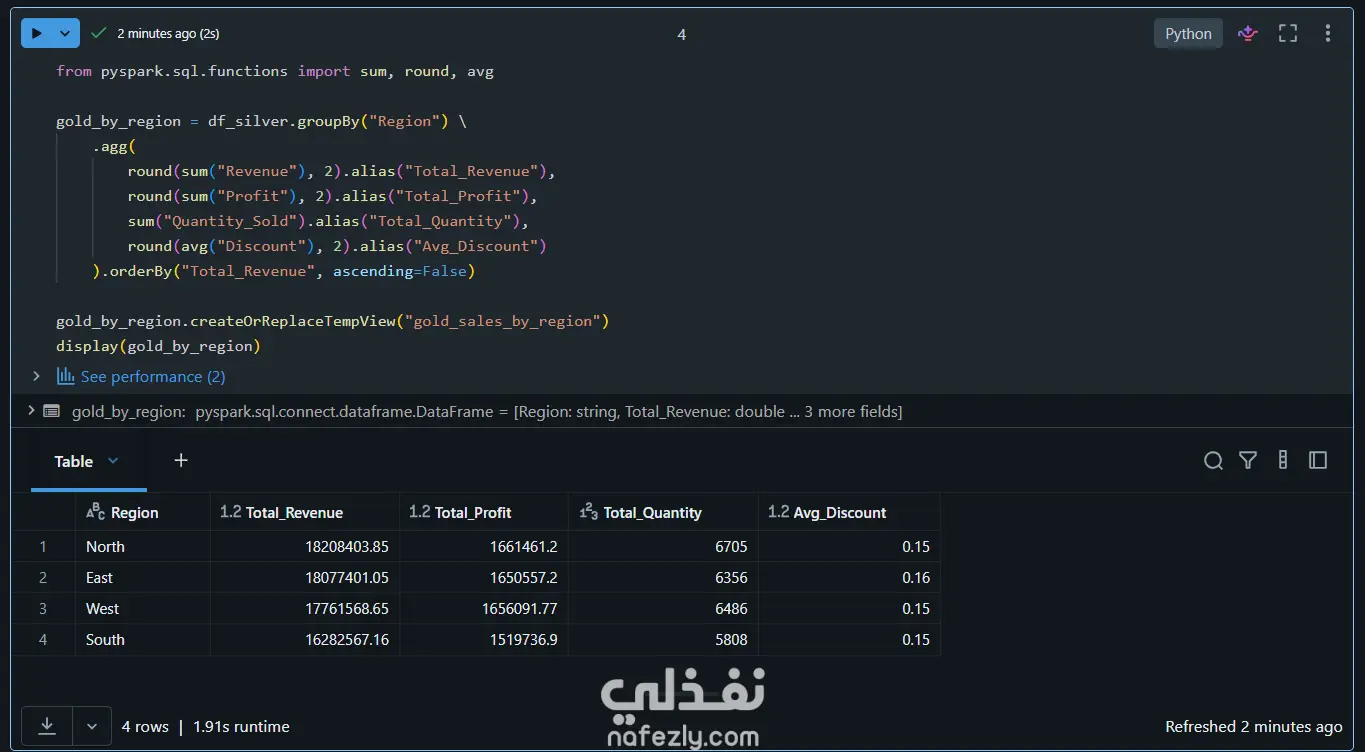
Task: Add a new visualization with plus
Action: (x=181, y=460)
